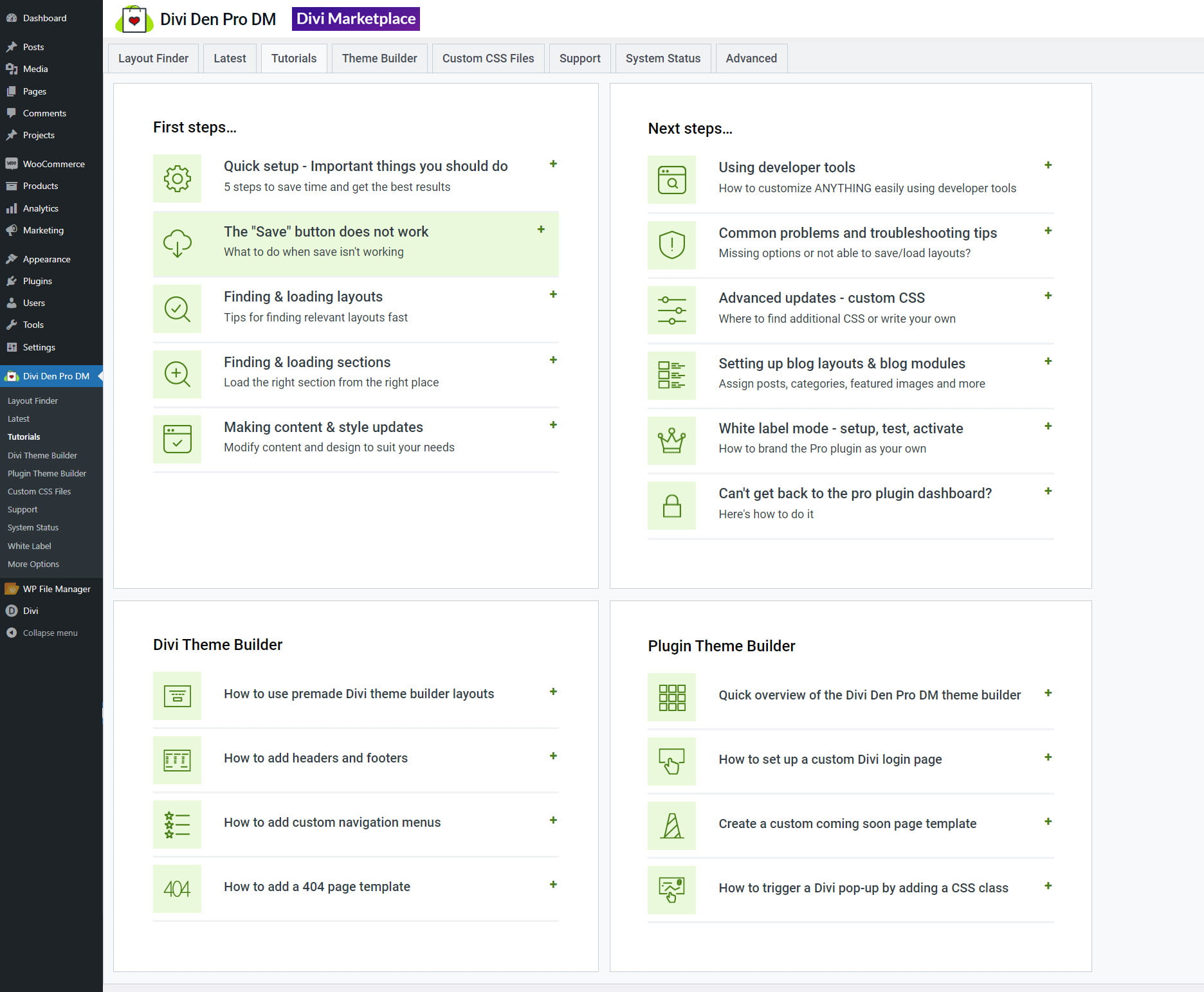1204x992 pixels.
Task: Click the grid icon for Quick overview tutorial
Action: tap(671, 697)
